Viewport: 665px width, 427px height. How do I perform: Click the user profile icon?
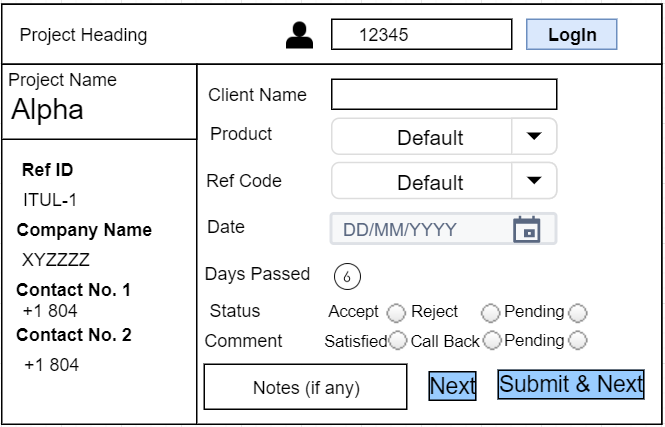[x=299, y=35]
